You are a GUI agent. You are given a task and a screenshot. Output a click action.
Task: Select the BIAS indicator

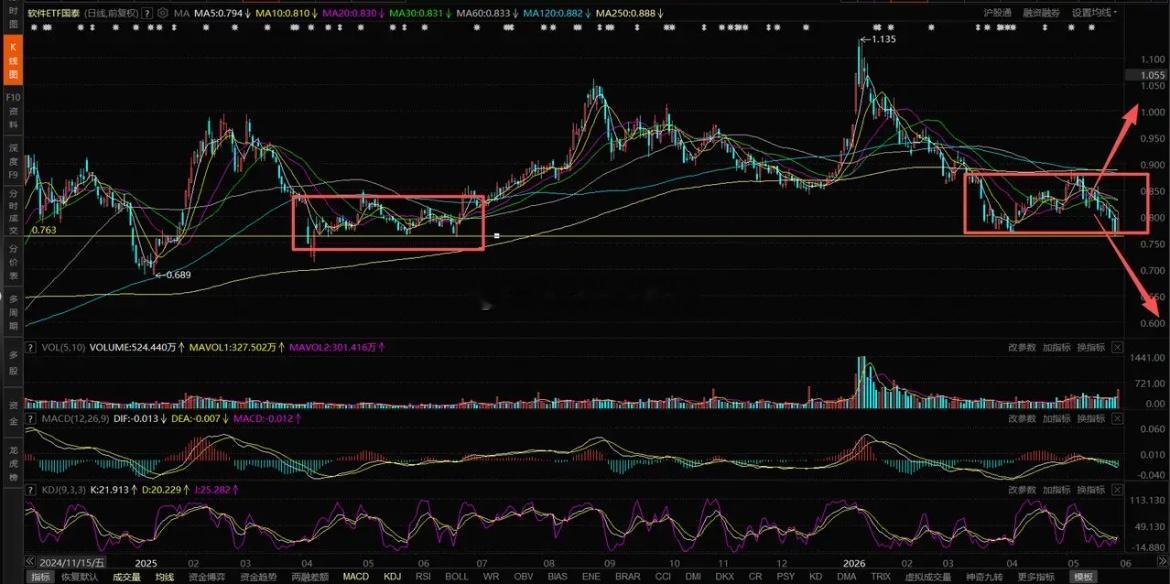[557, 577]
